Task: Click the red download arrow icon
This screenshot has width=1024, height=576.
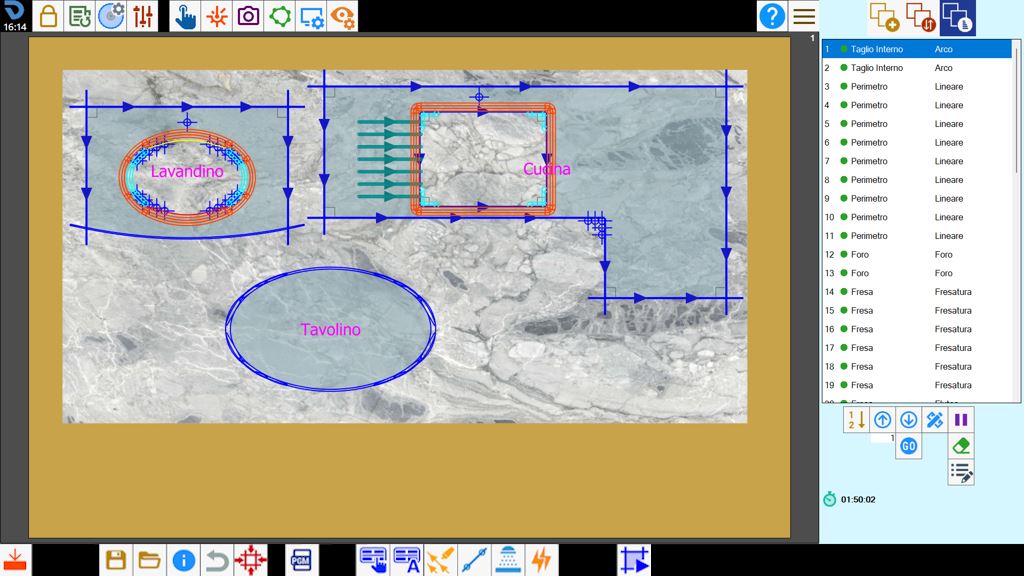Action: tap(14, 560)
